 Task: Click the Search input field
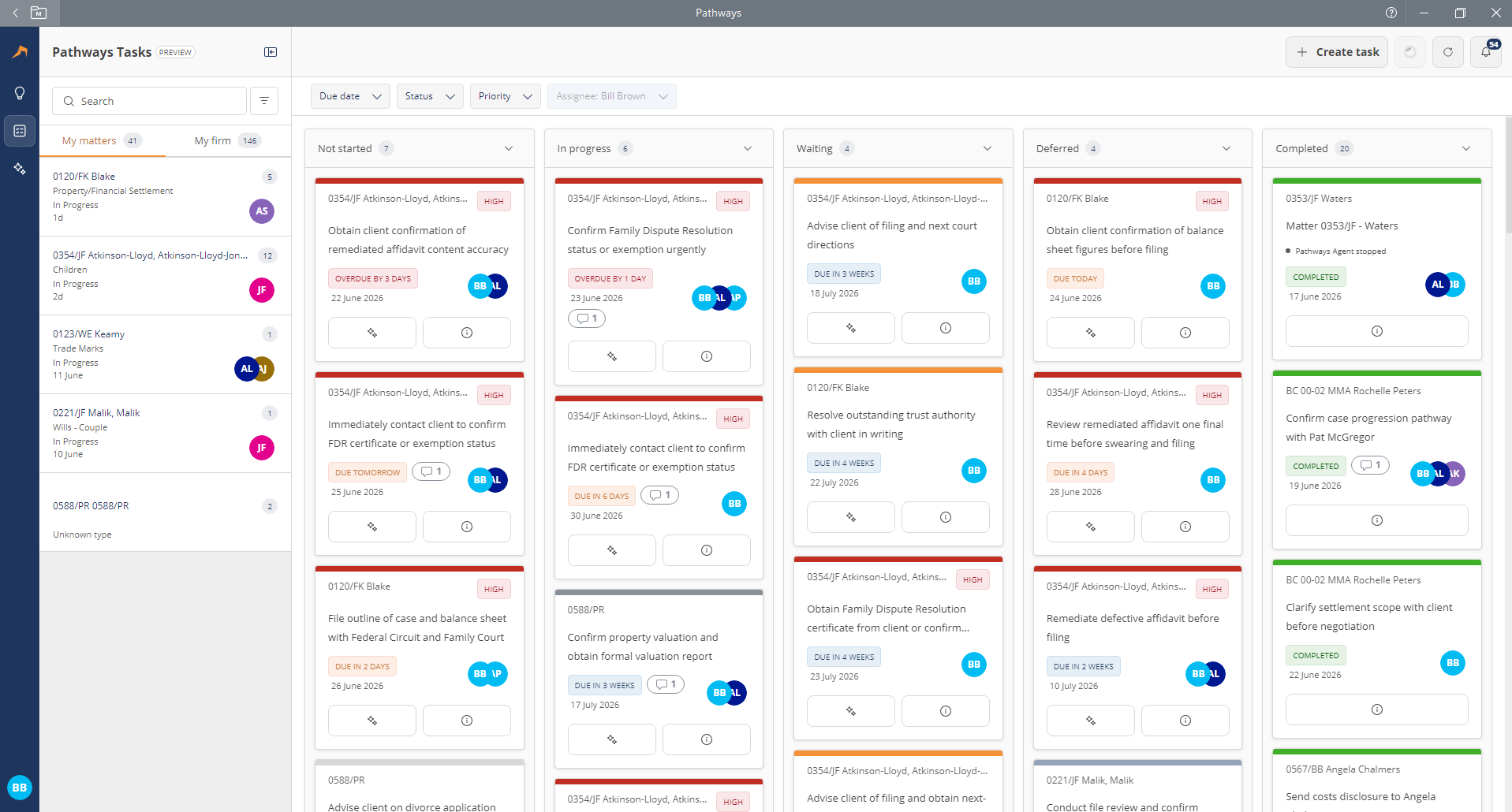[149, 101]
